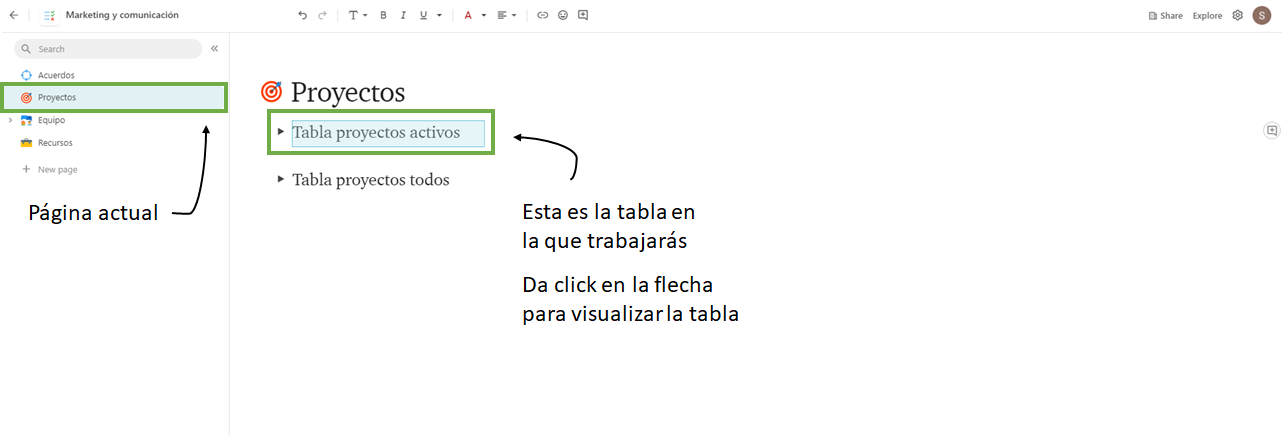Open settings gear icon
Image resolution: width=1282 pixels, height=436 pixels.
point(1237,15)
